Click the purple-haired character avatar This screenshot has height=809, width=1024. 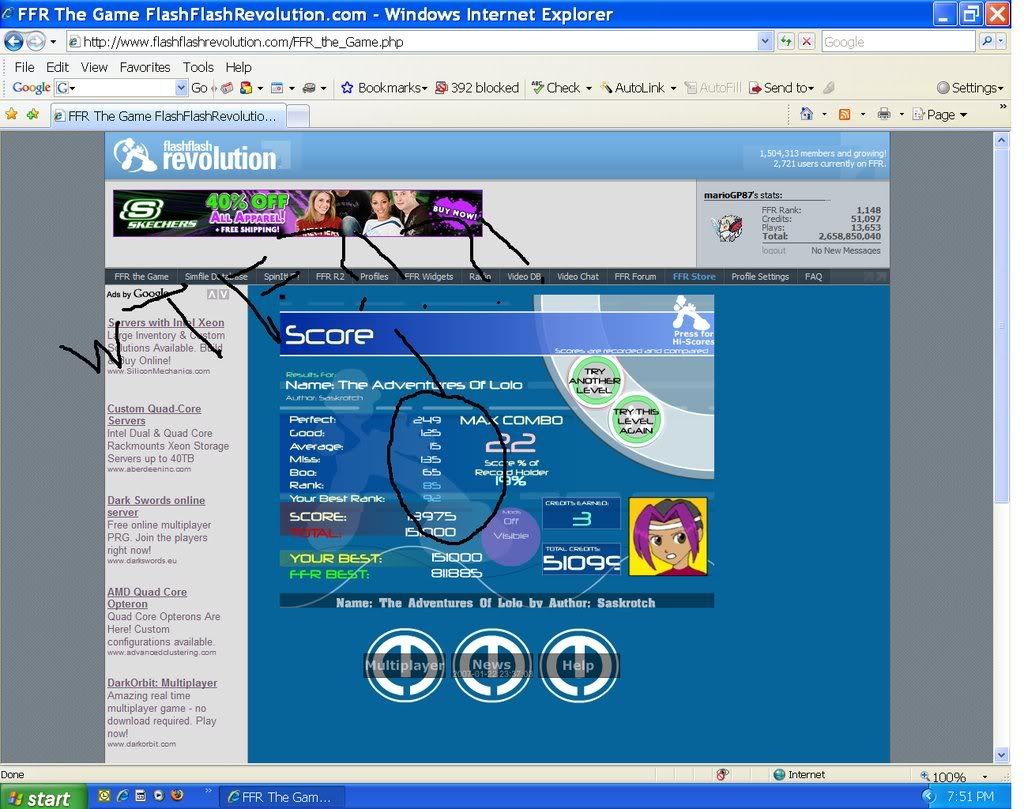668,536
